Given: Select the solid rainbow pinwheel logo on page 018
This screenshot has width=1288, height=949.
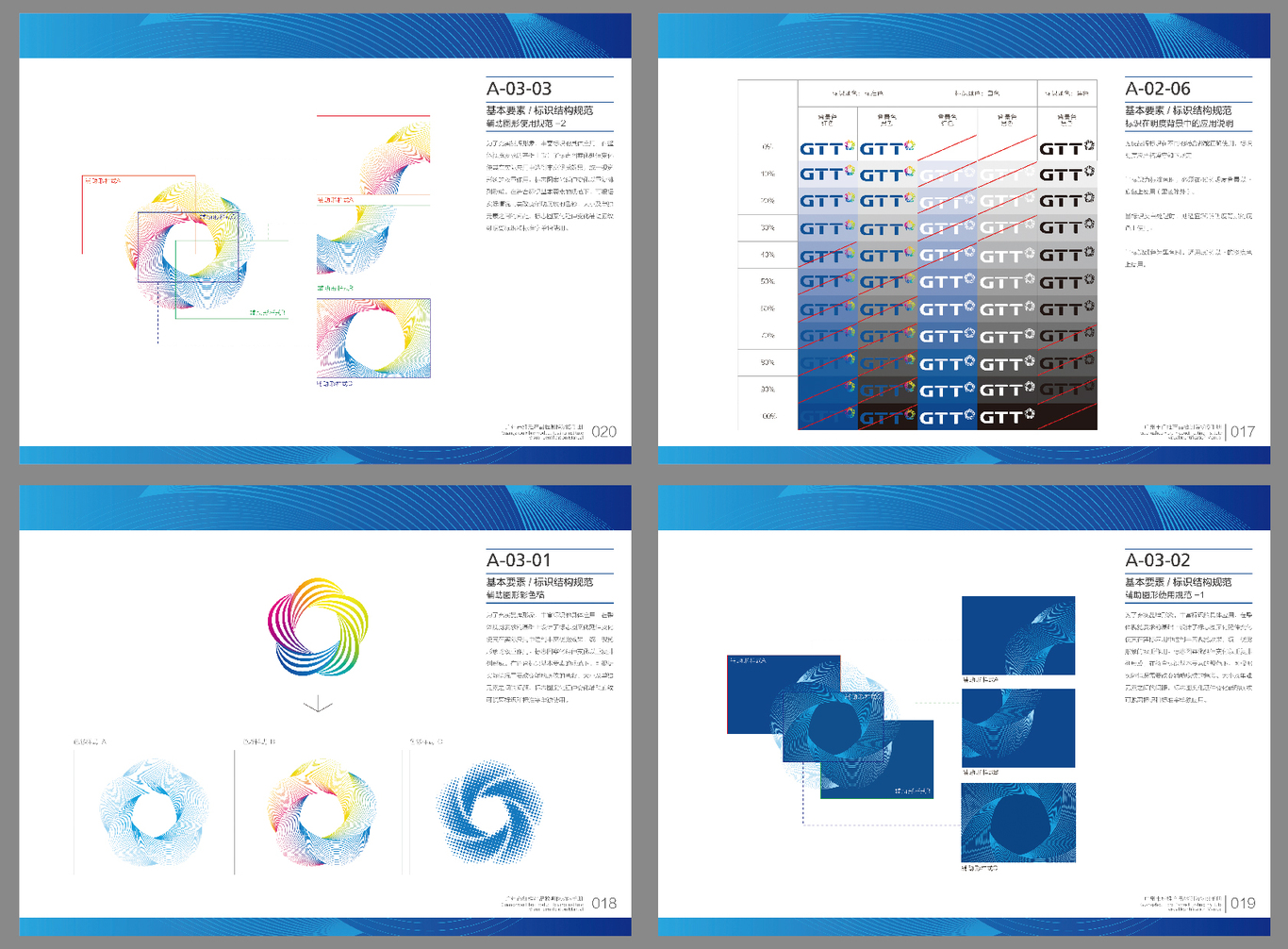Looking at the screenshot, I should [x=318, y=627].
